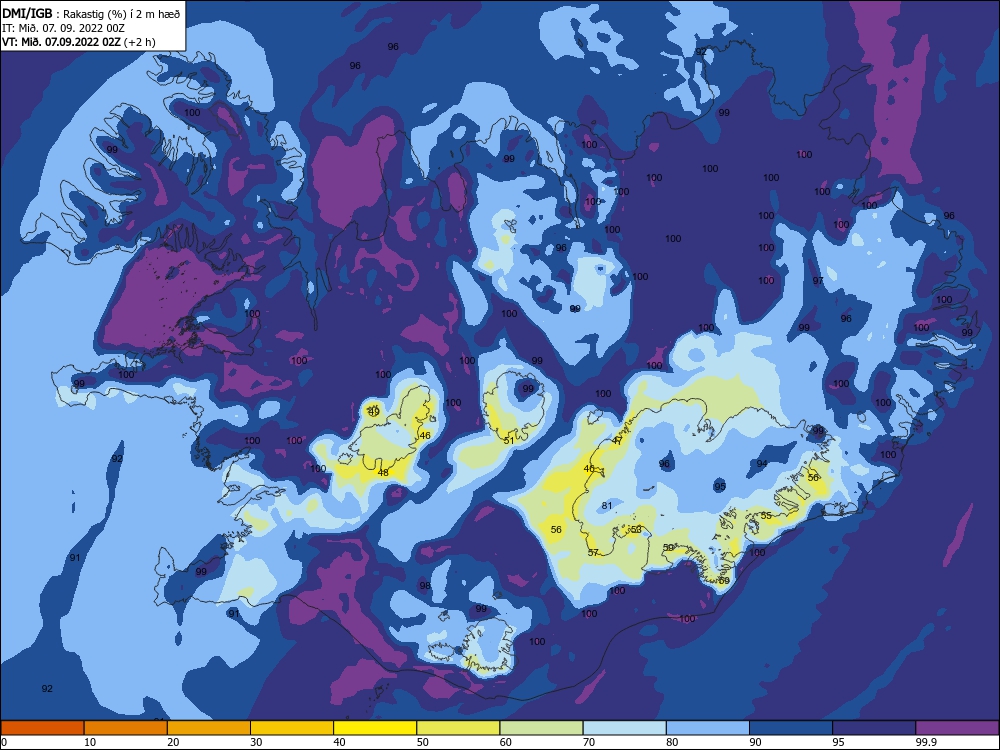Image resolution: width=1000 pixels, height=750 pixels.
Task: Click the humidity value 57 on southwest Vatnajökull
Action: pos(593,552)
